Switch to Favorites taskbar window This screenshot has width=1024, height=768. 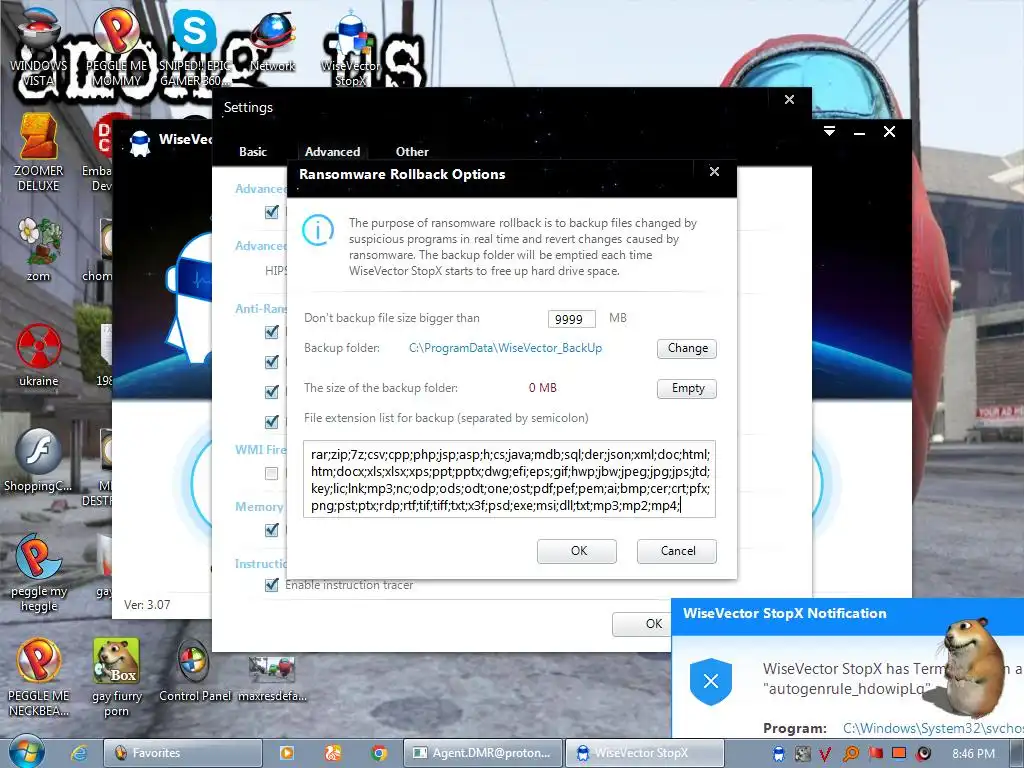pos(183,753)
